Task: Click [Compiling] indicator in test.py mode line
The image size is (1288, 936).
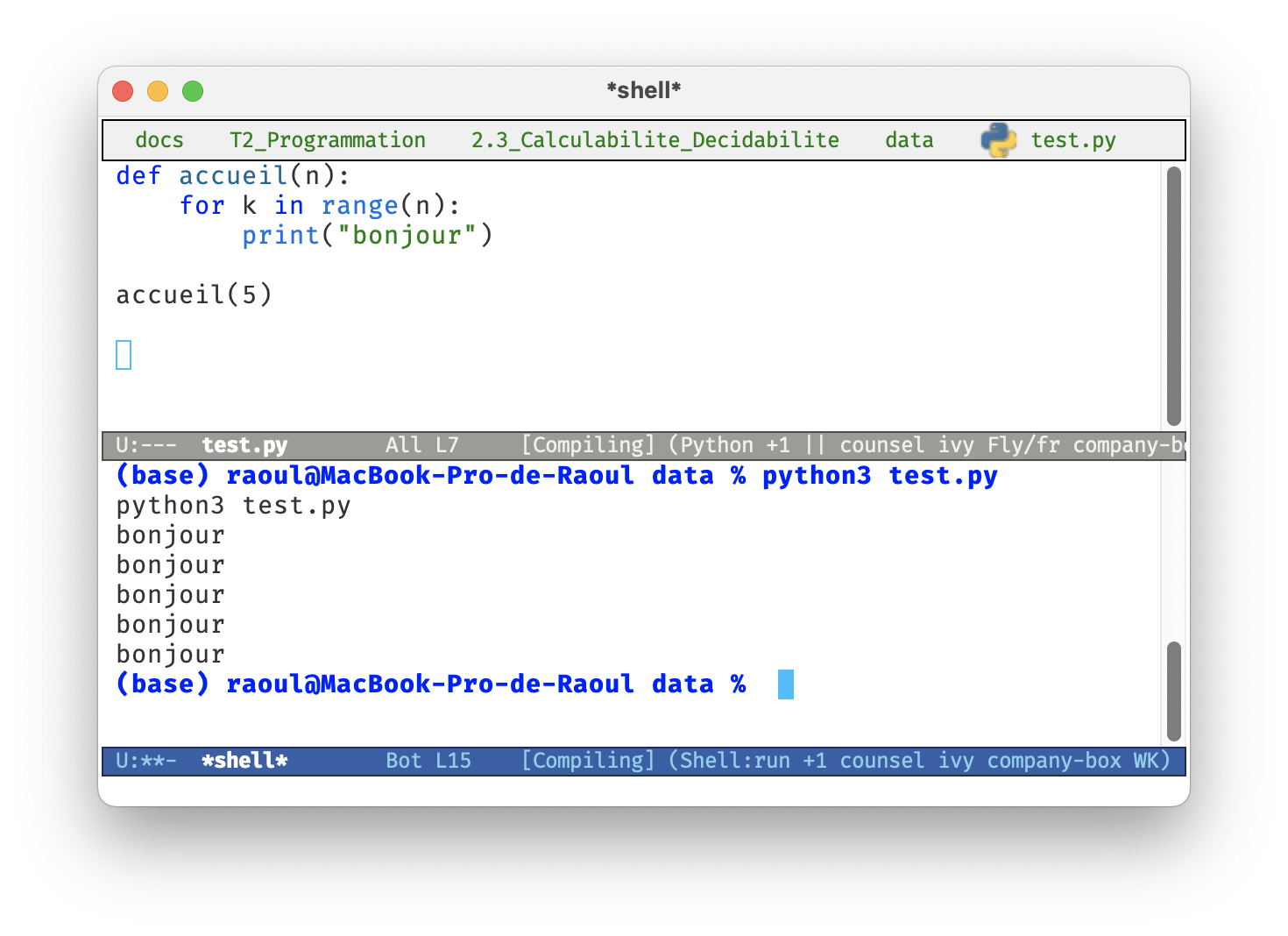Action: coord(588,445)
